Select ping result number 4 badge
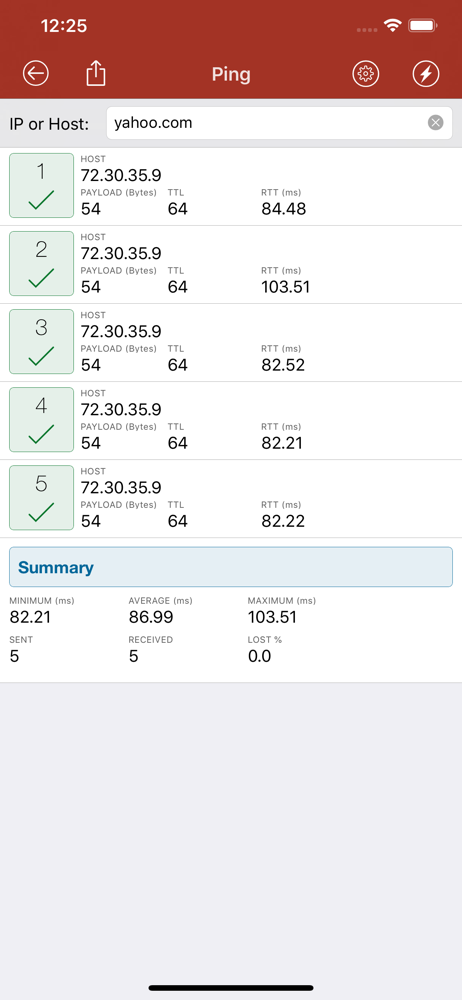Image resolution: width=462 pixels, height=1000 pixels. click(x=41, y=420)
